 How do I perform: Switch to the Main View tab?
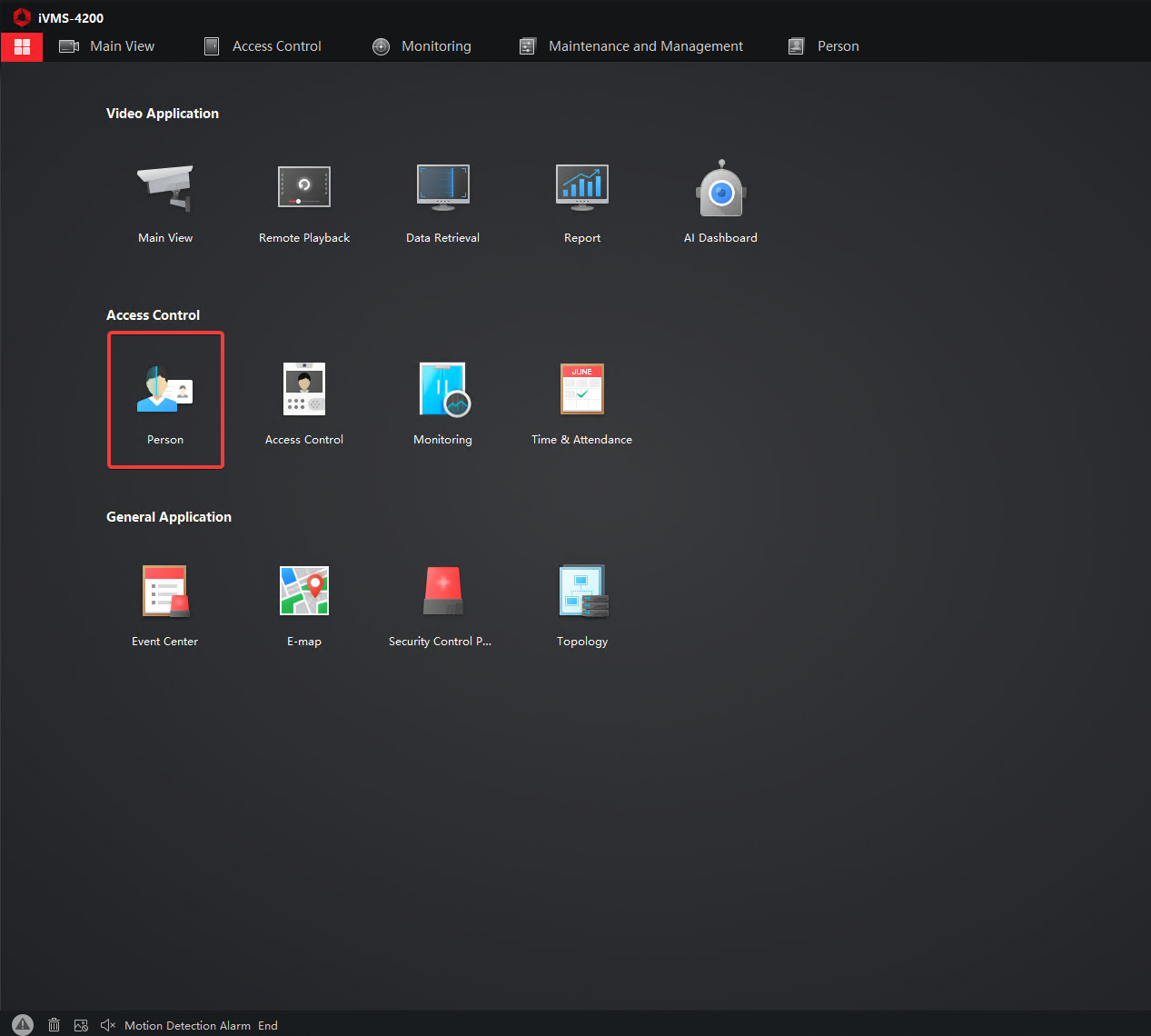(x=107, y=46)
